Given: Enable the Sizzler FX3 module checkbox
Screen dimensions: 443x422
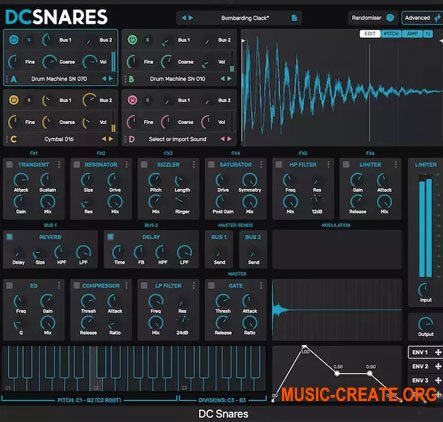Looking at the screenshot, I should 144,164.
